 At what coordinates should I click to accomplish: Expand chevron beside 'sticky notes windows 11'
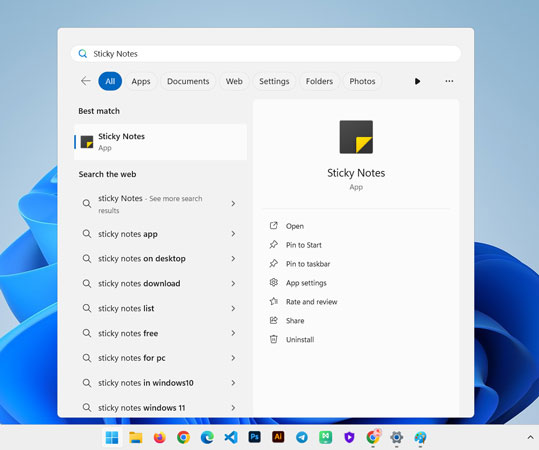click(233, 408)
